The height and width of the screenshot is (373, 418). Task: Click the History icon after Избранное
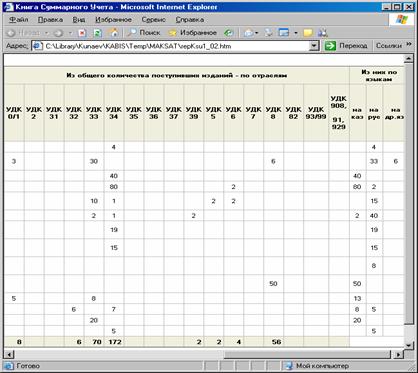pos(228,33)
